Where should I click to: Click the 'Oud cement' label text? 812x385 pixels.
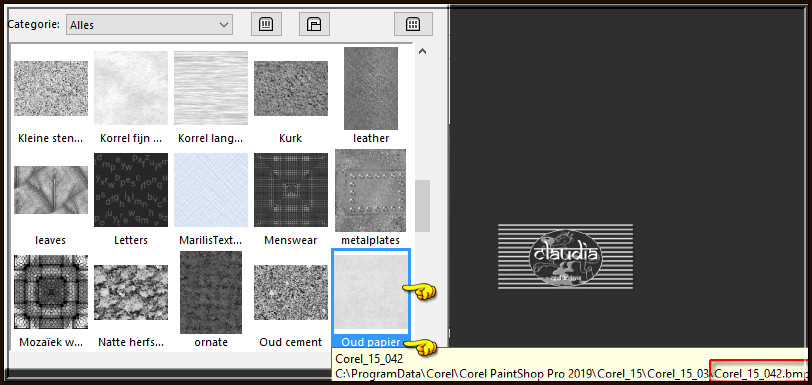291,342
